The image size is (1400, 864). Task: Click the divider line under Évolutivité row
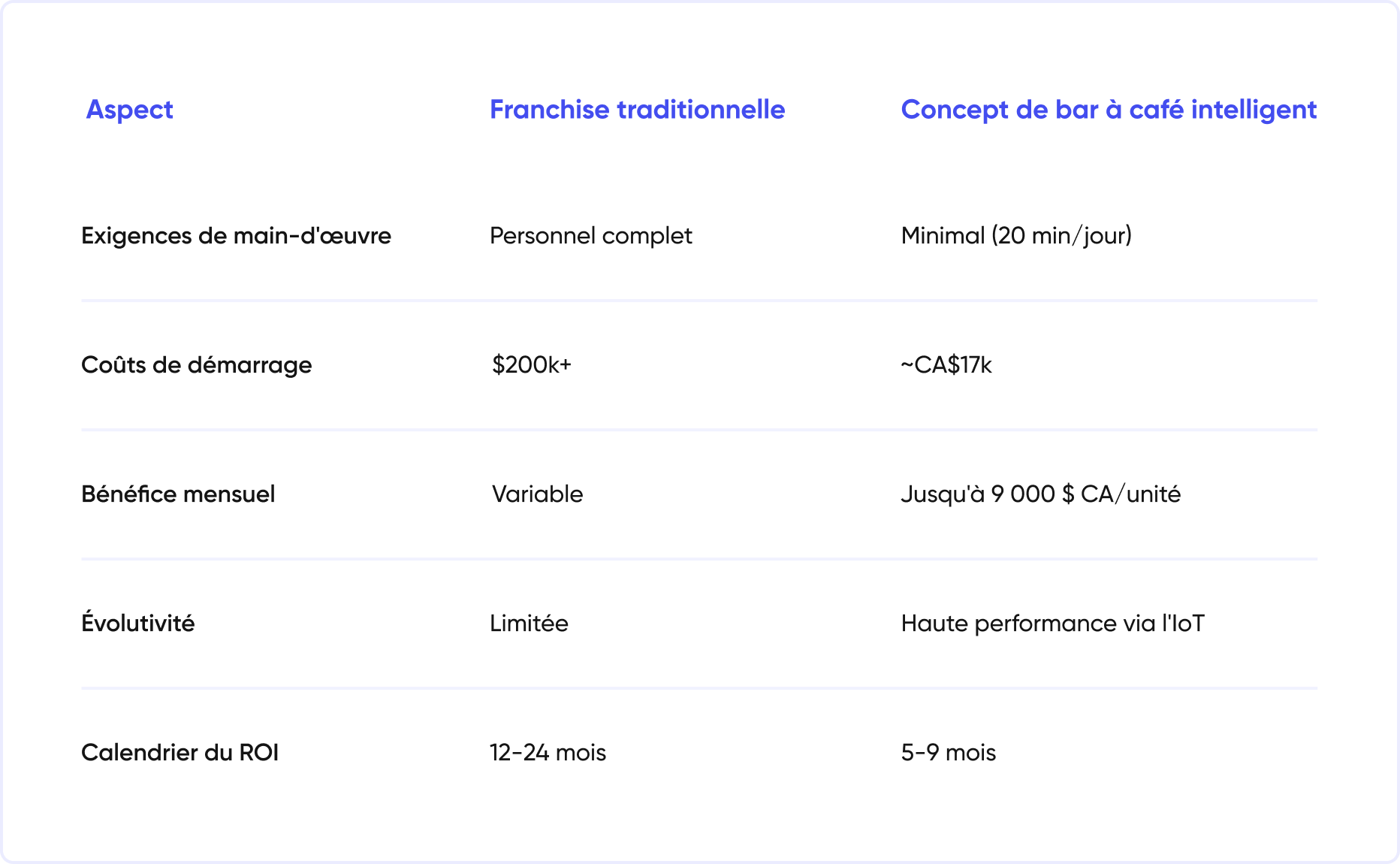click(698, 688)
